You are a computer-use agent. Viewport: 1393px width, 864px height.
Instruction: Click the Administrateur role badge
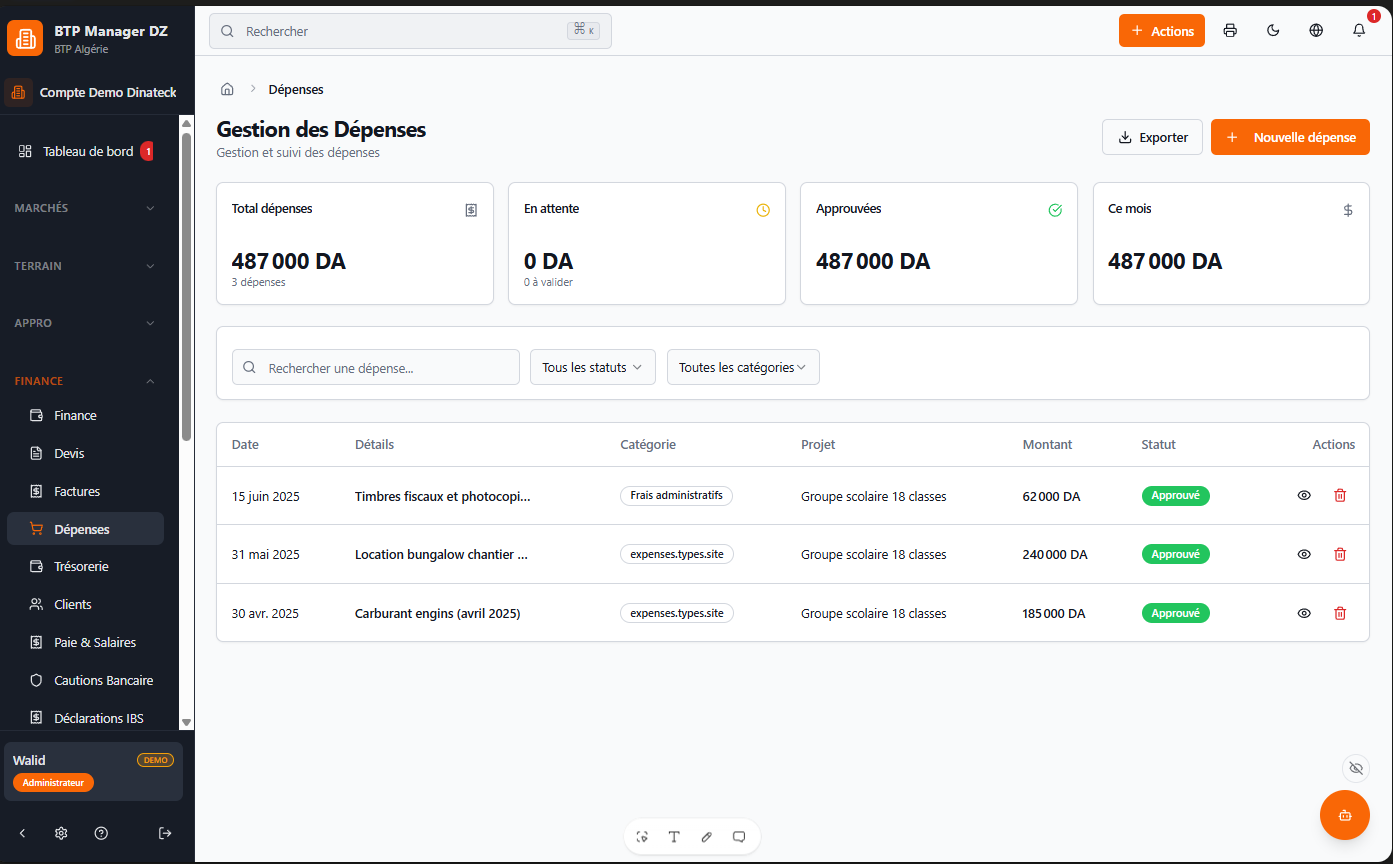pos(53,783)
